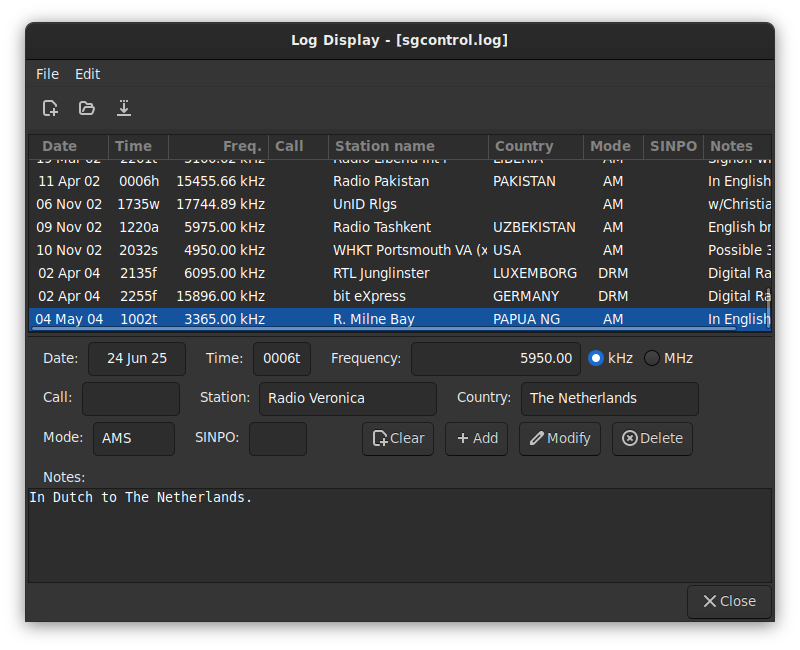Sort by the Mode column header

point(613,146)
